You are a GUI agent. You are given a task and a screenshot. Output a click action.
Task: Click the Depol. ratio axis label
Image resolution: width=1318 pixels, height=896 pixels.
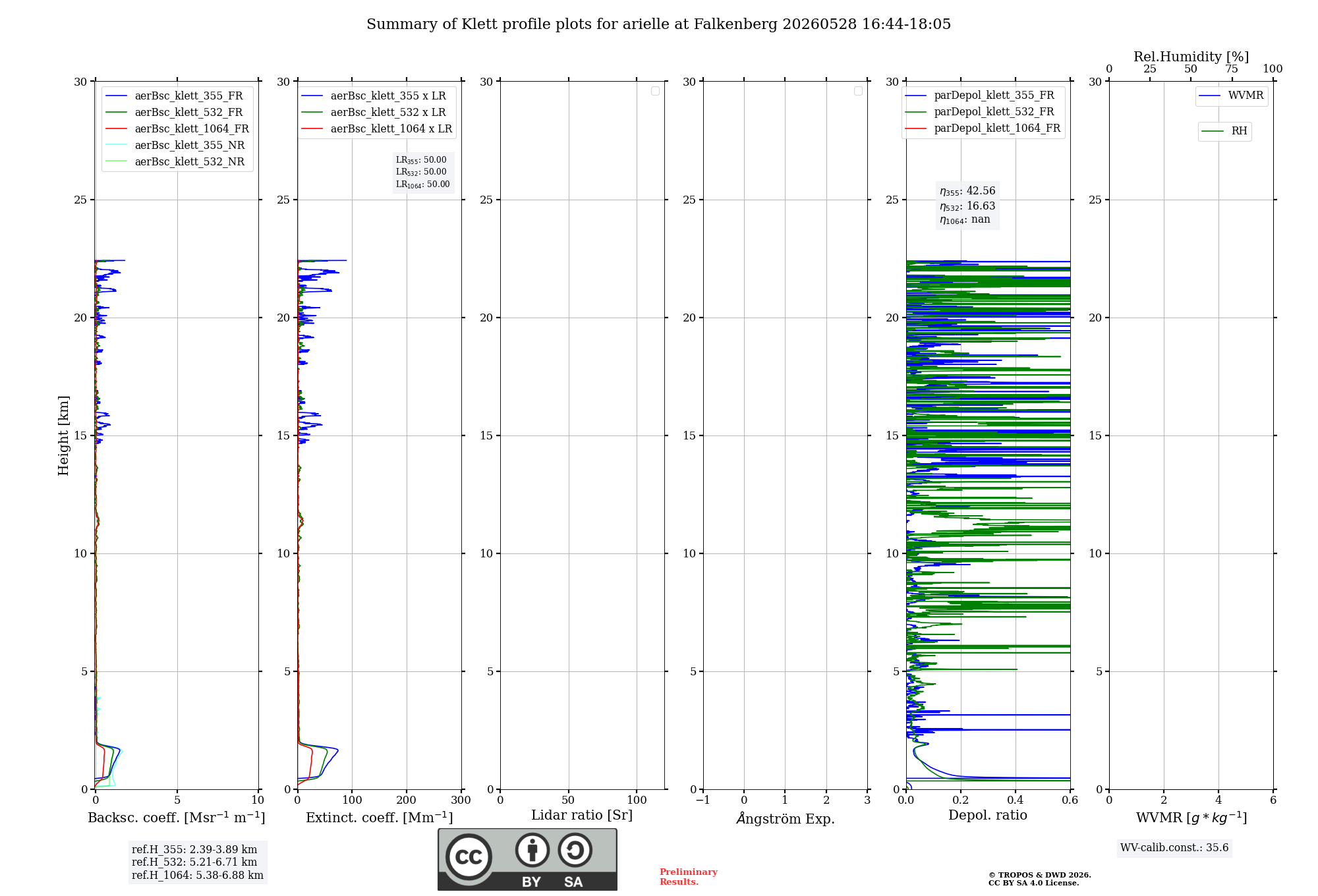click(988, 815)
